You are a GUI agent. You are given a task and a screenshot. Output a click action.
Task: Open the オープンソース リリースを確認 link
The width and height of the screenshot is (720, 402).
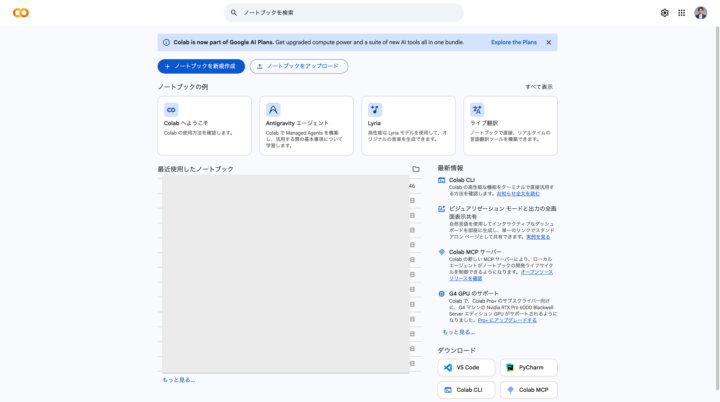[x=501, y=275]
